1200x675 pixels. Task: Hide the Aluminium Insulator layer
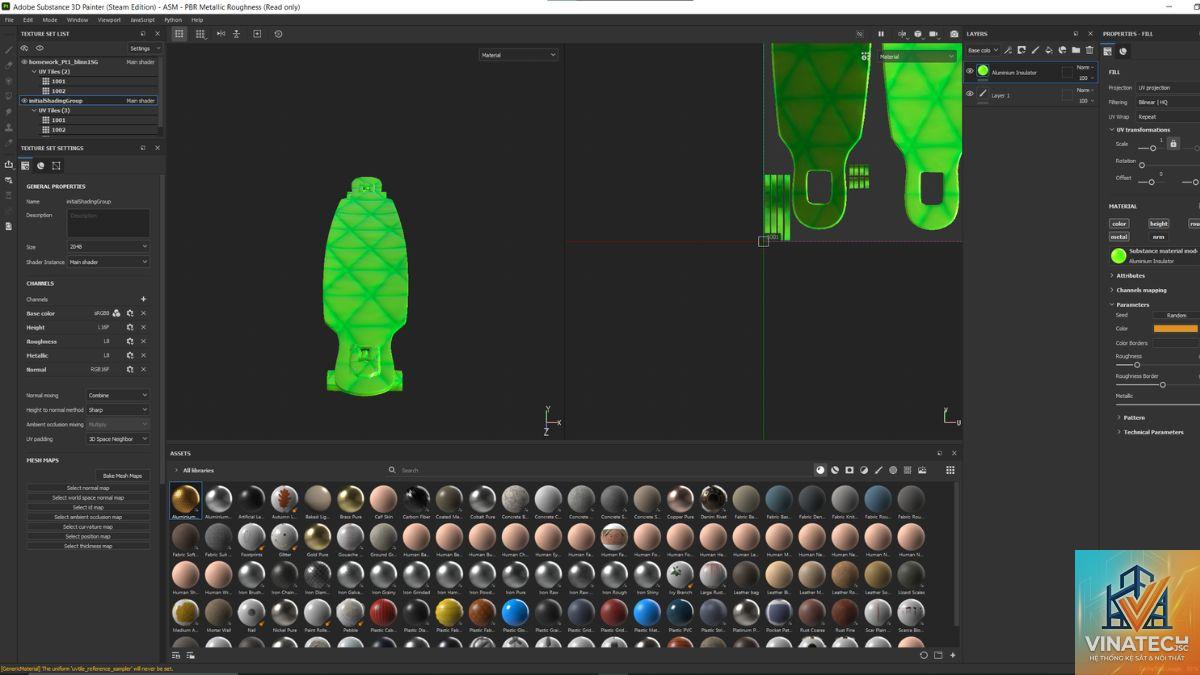point(969,72)
